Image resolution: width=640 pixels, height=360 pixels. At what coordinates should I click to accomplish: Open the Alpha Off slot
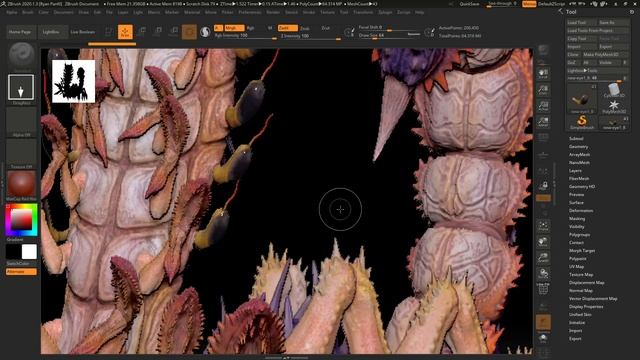(x=21, y=120)
